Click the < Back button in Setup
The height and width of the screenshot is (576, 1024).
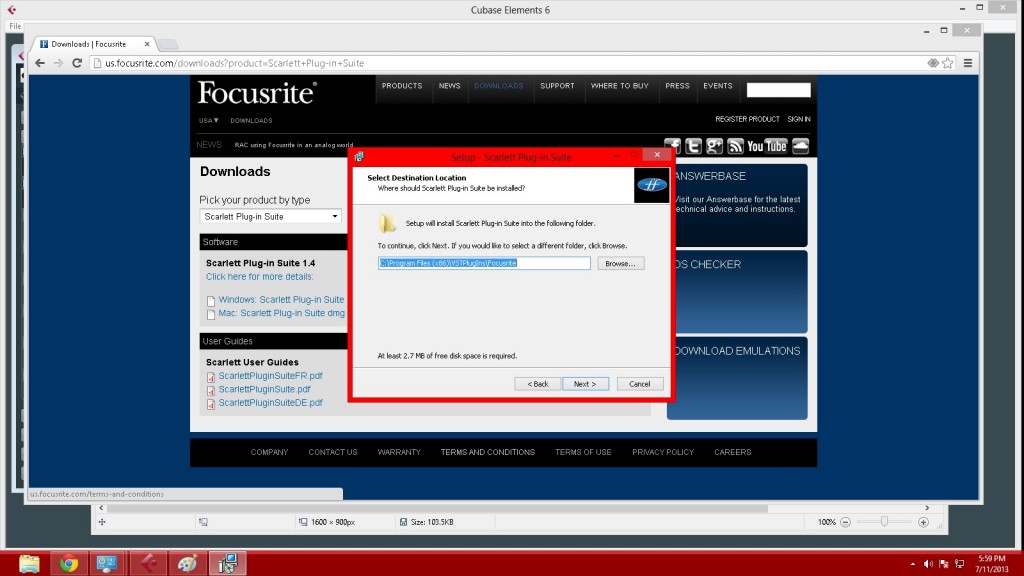537,384
